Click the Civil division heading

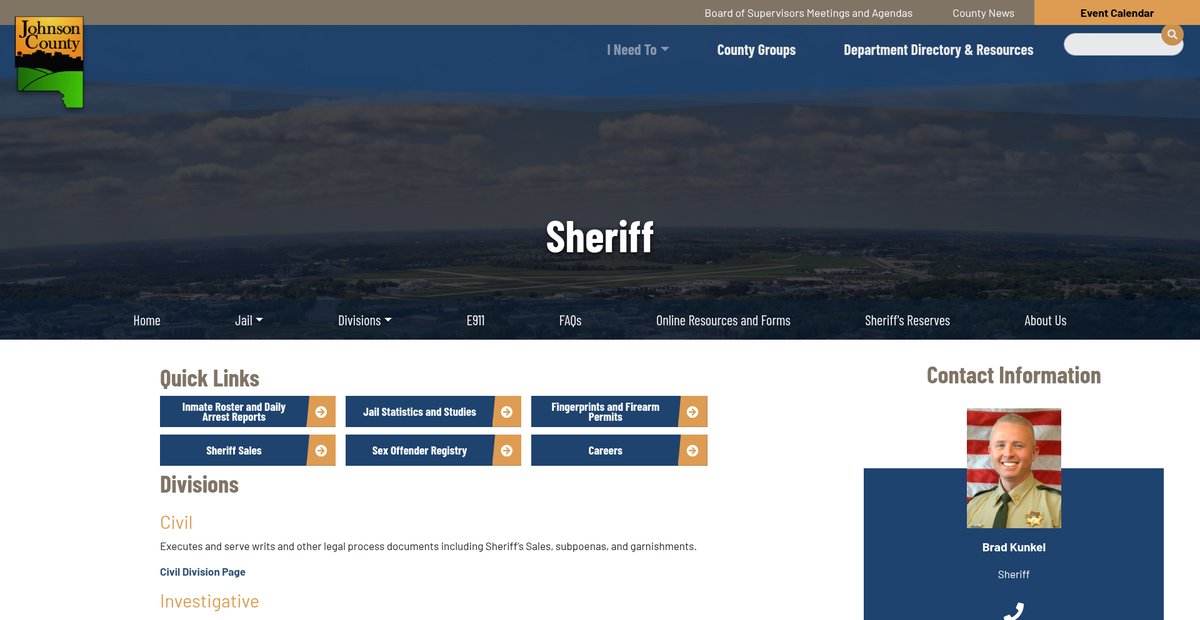[176, 523]
